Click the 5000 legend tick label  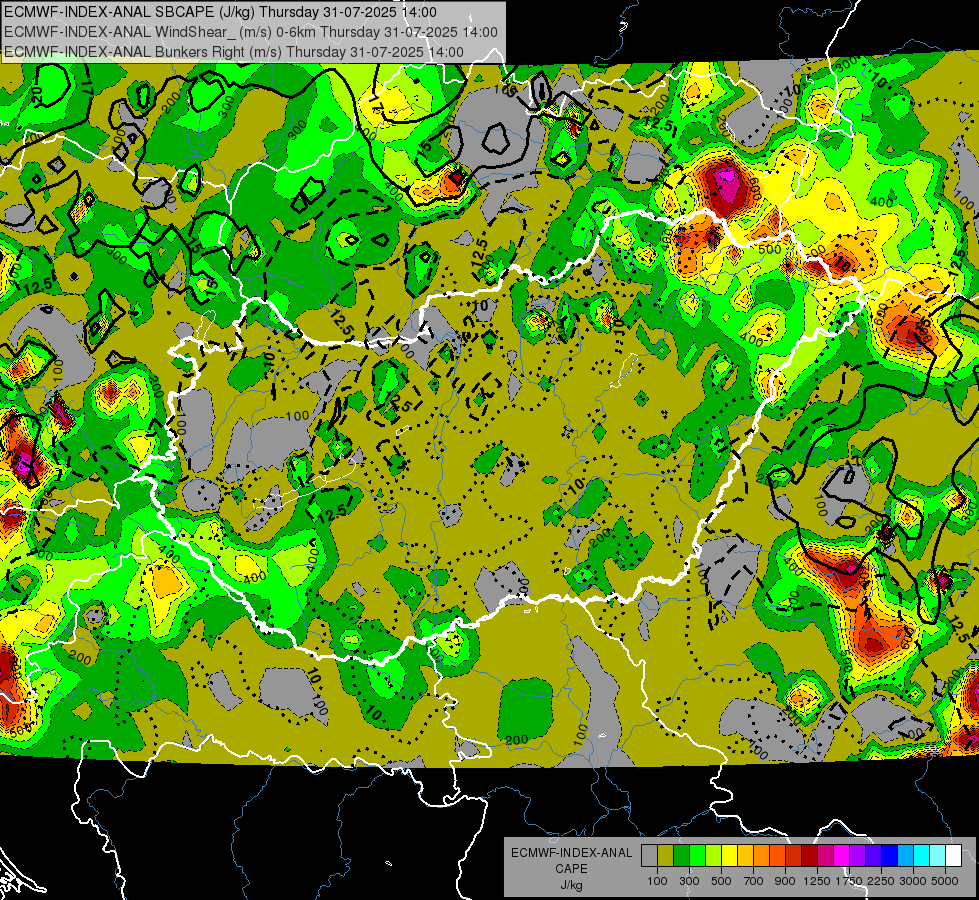945,881
